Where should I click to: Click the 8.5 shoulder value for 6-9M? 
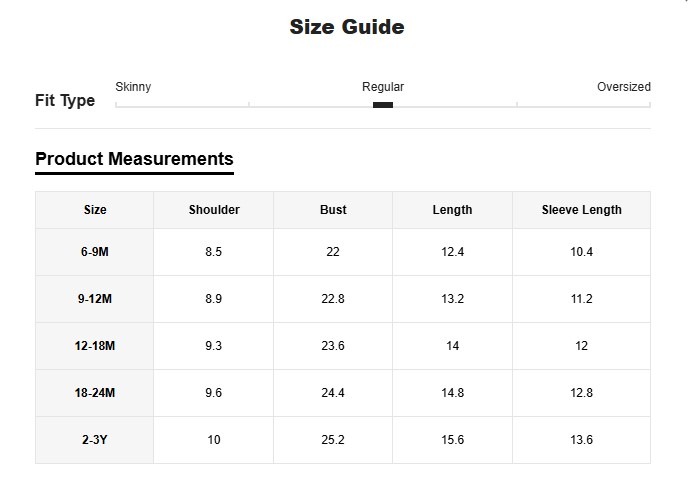(x=213, y=252)
